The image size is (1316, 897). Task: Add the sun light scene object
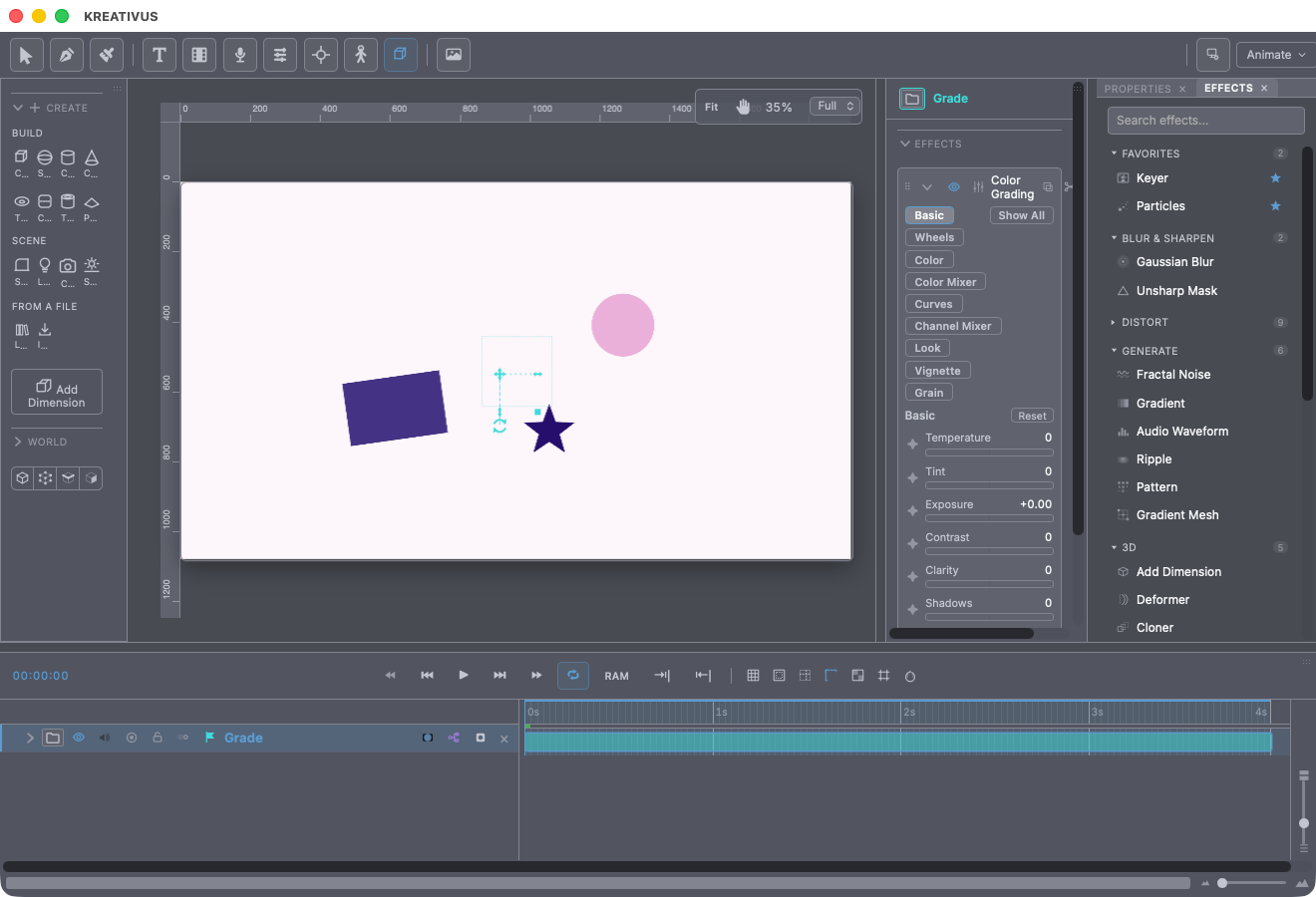click(92, 265)
